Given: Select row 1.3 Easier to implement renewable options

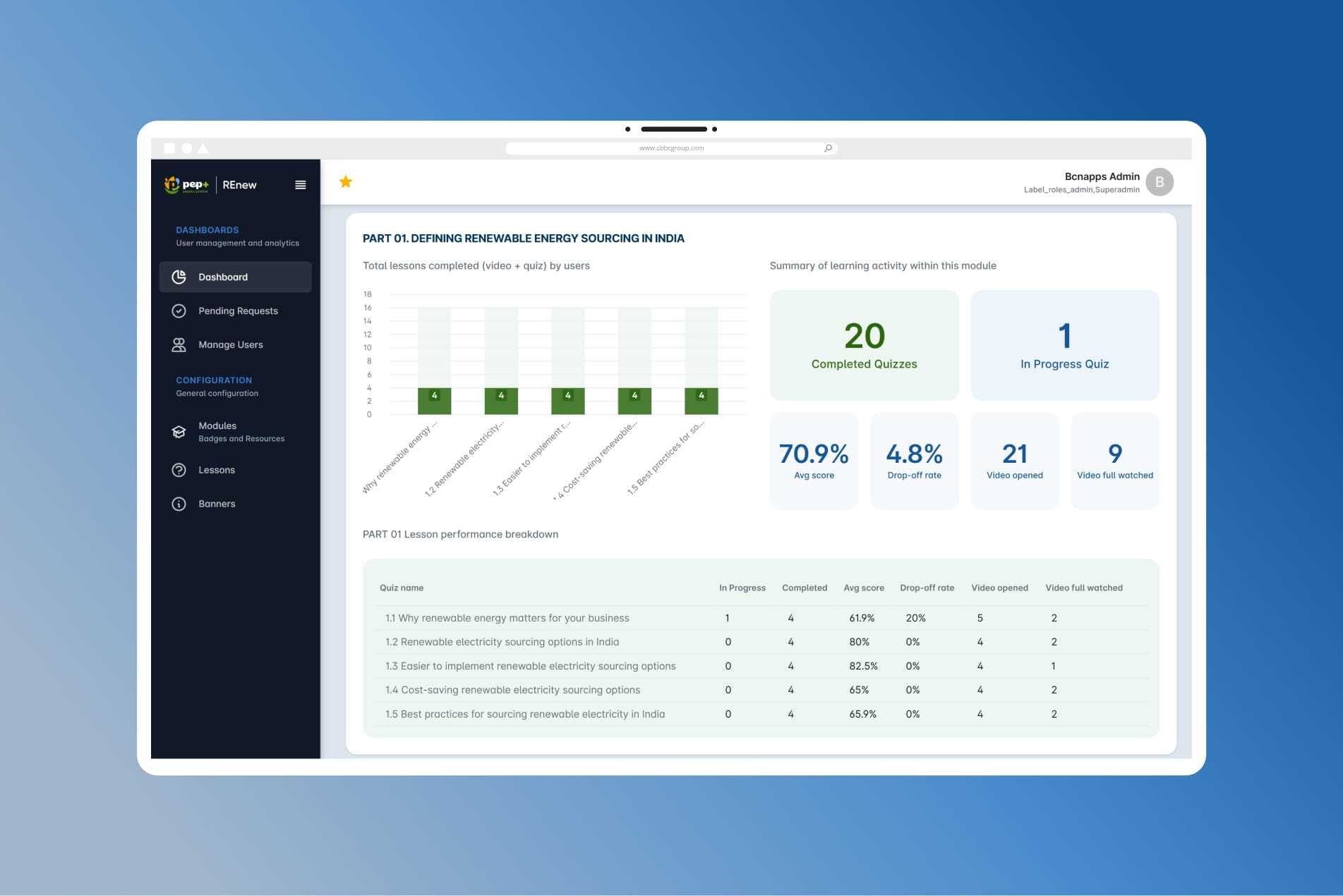Looking at the screenshot, I should pos(530,666).
